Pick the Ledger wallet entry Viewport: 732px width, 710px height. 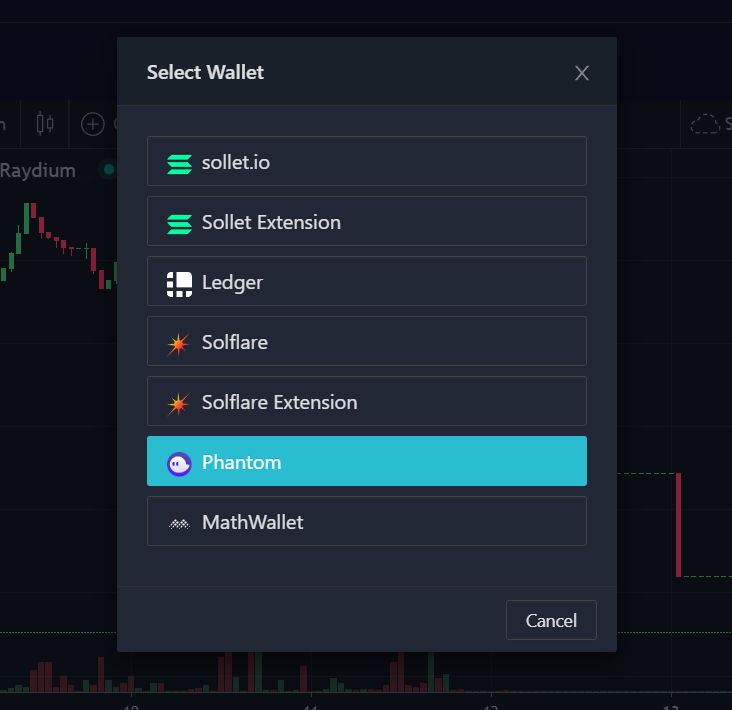pyautogui.click(x=366, y=282)
